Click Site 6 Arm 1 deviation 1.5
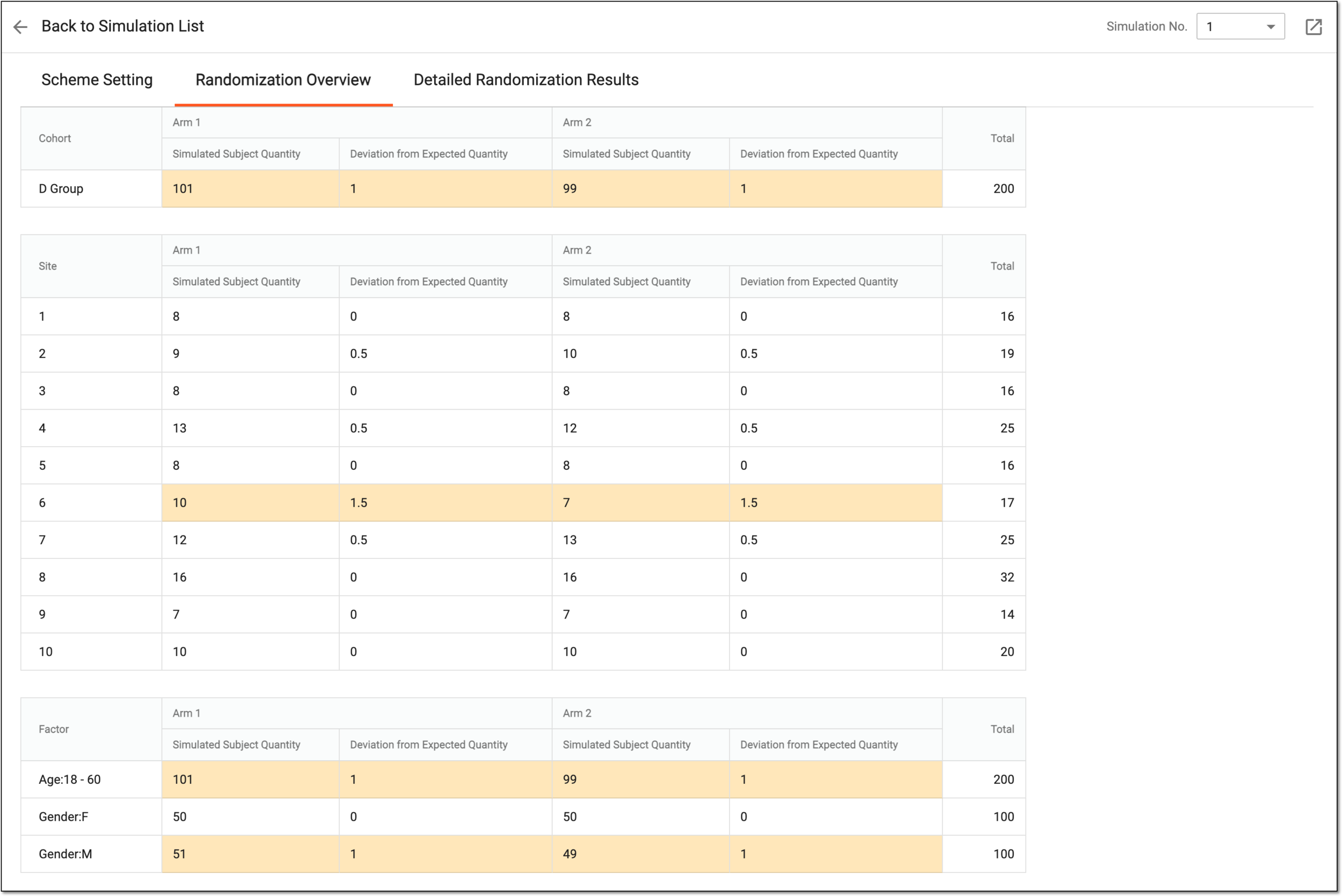 (359, 503)
